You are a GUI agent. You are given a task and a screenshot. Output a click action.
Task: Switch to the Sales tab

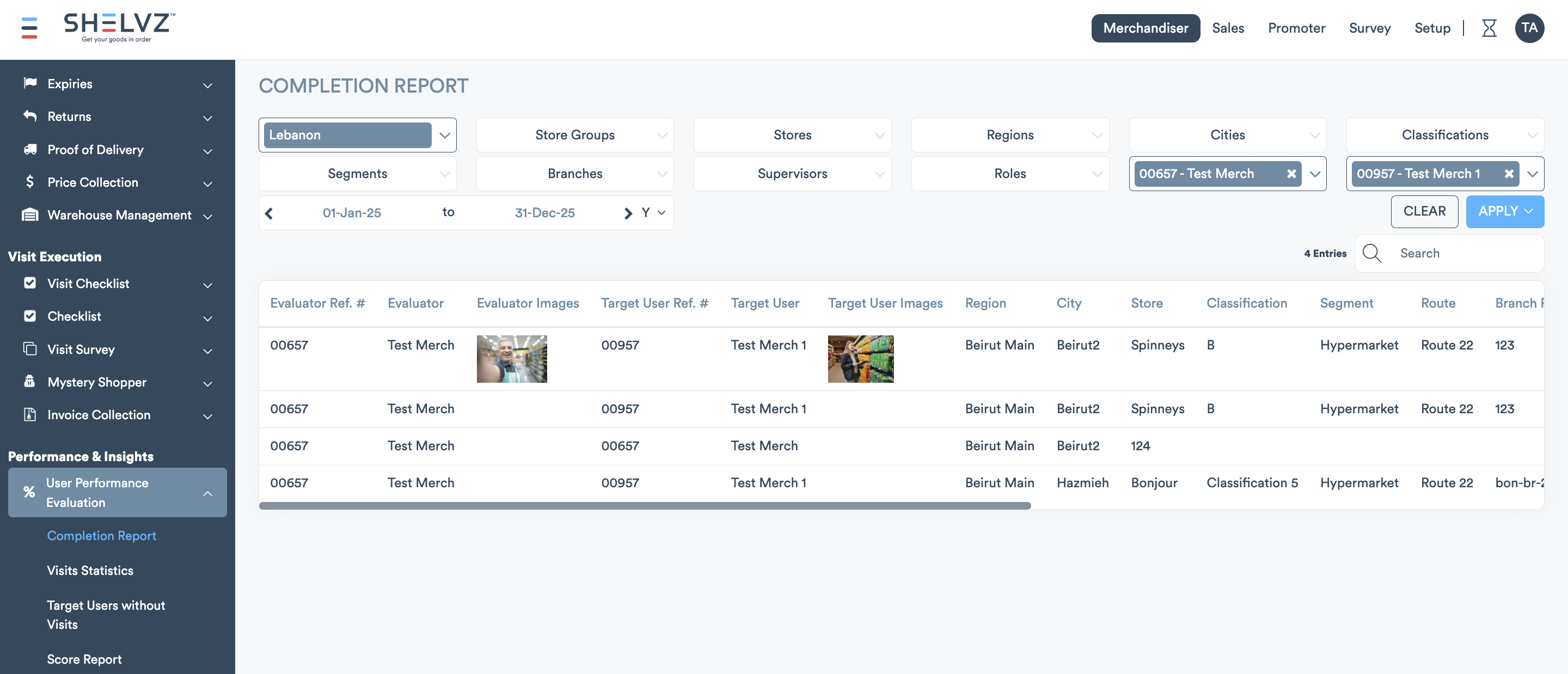click(1227, 28)
